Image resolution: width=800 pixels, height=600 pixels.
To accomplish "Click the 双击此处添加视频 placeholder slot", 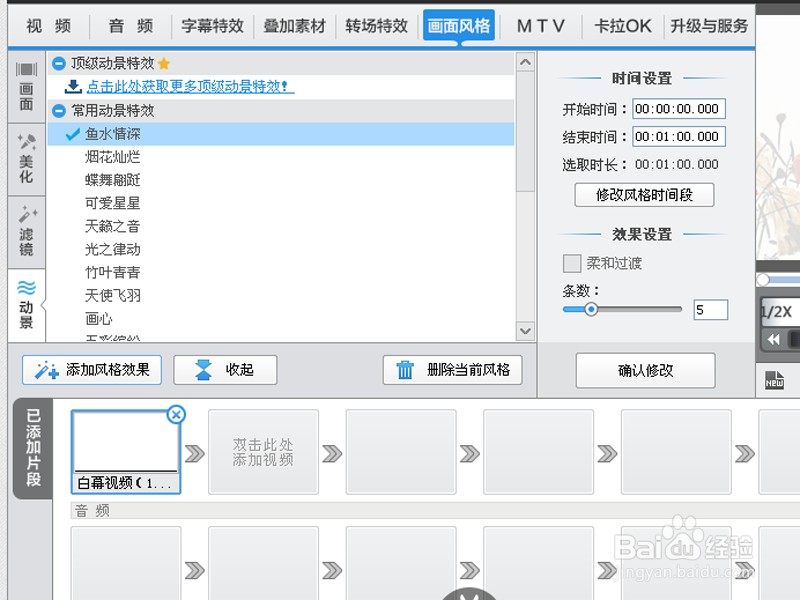I will pyautogui.click(x=263, y=452).
